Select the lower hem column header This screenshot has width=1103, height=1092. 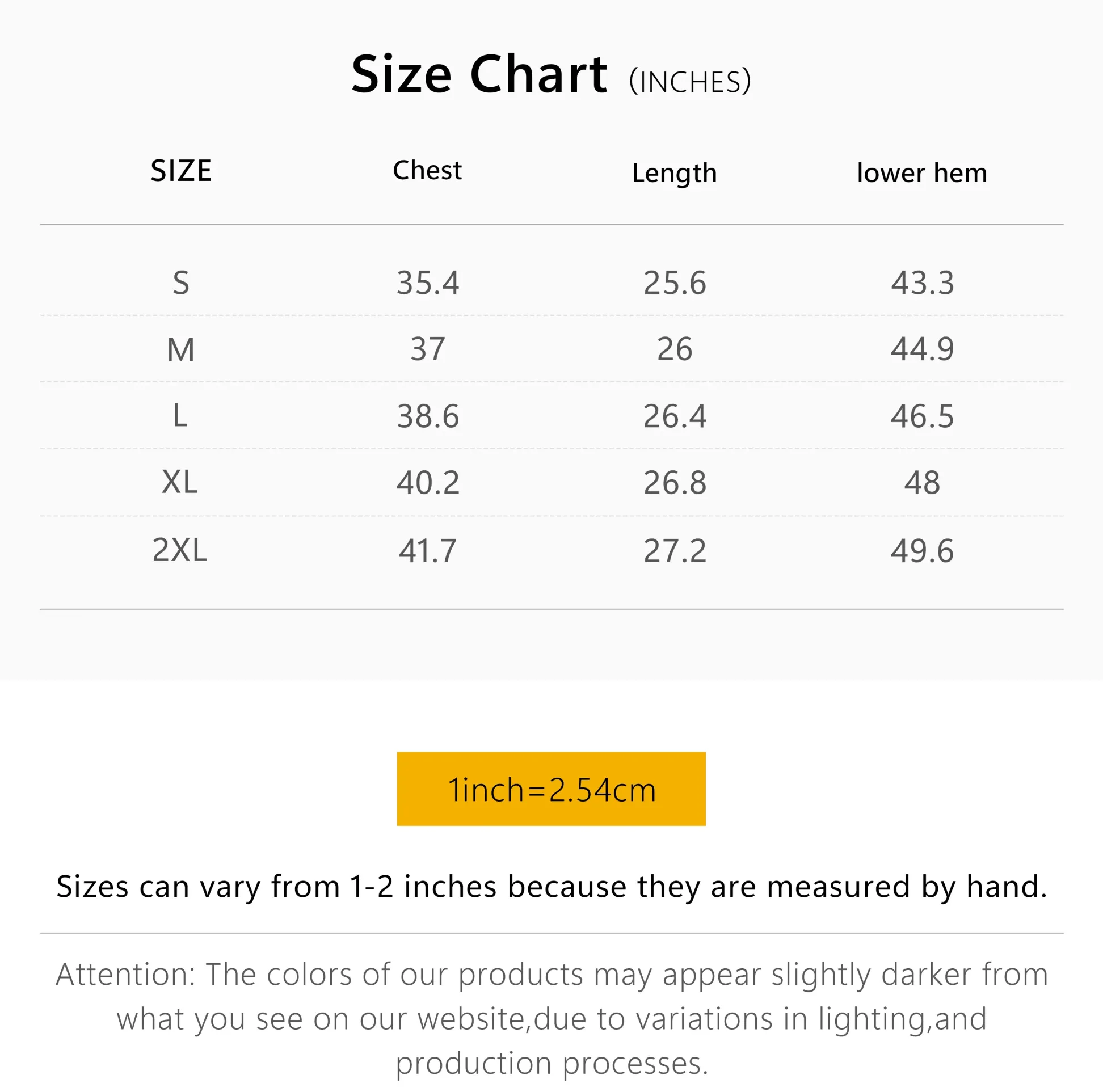click(x=921, y=173)
